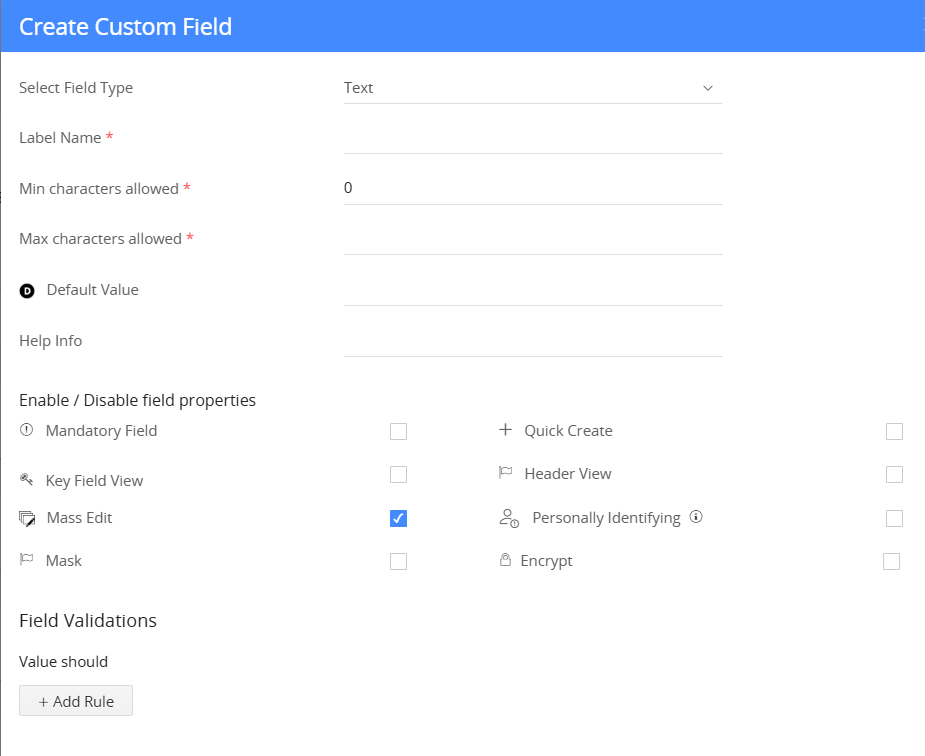Screen dimensions: 925x756
Task: Click the Quick Create plus icon
Action: coord(505,431)
